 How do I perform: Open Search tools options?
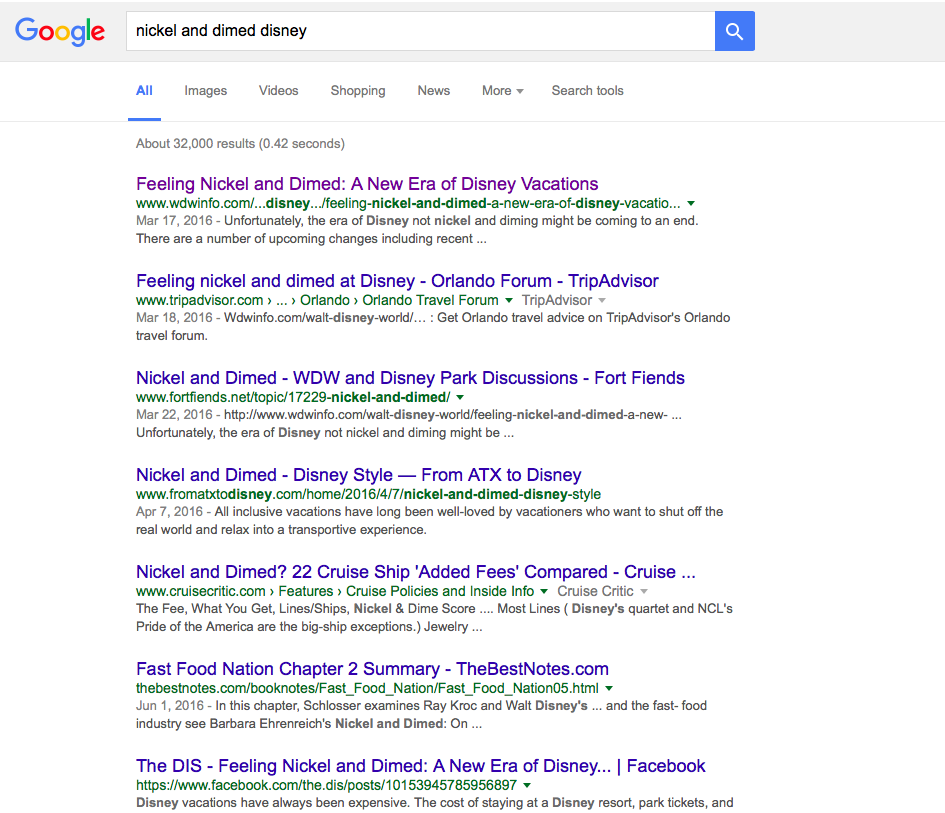[x=588, y=90]
